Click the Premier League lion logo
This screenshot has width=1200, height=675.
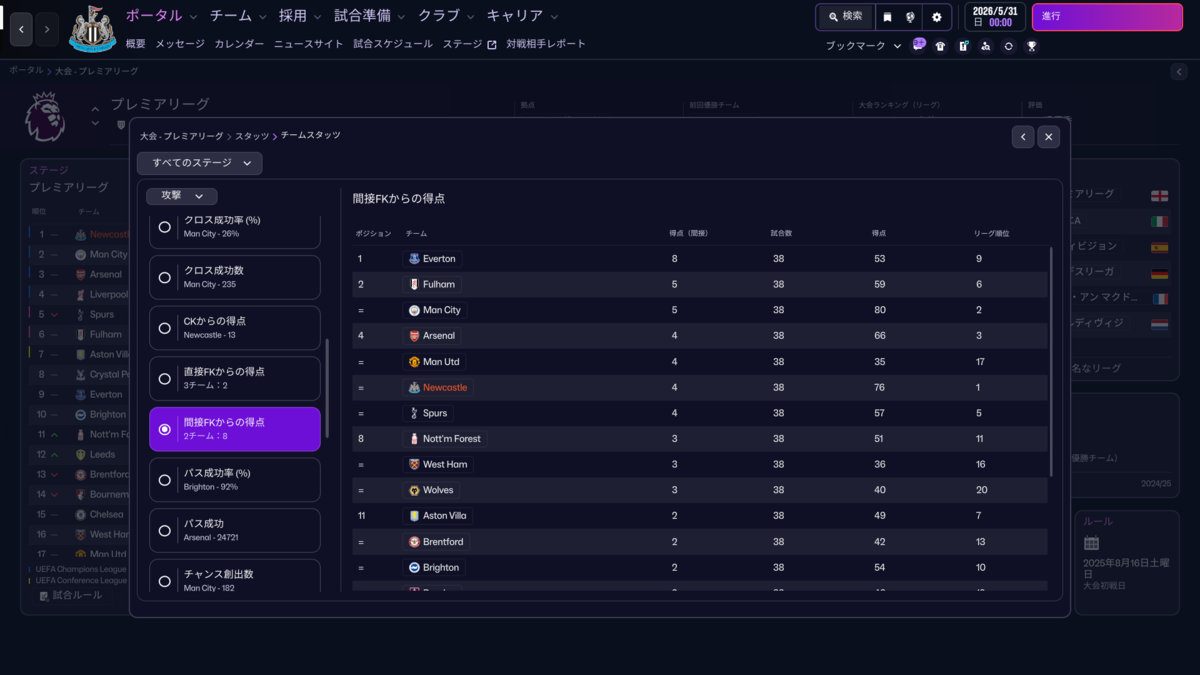click(x=43, y=116)
